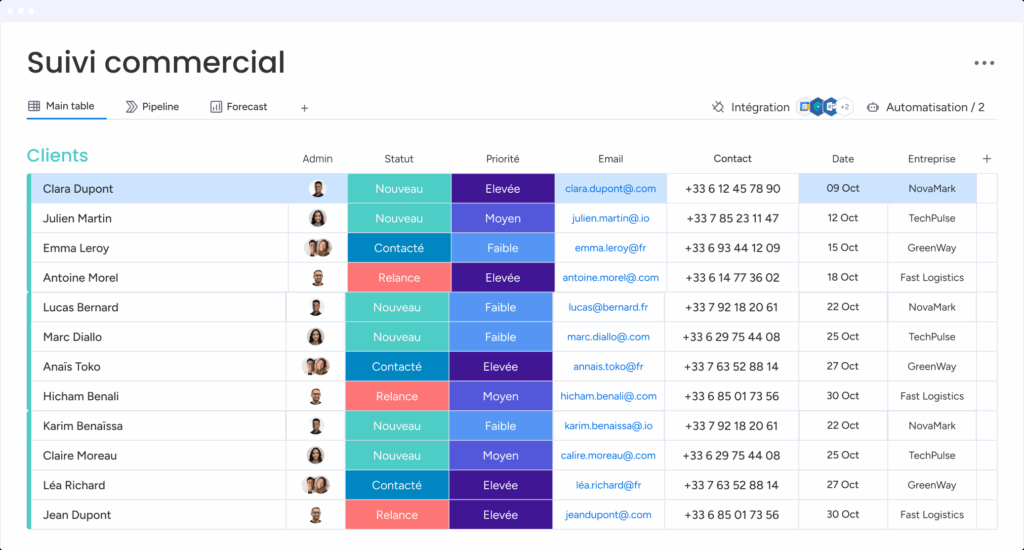Click the Admin column header
1024x550 pixels.
(x=317, y=159)
